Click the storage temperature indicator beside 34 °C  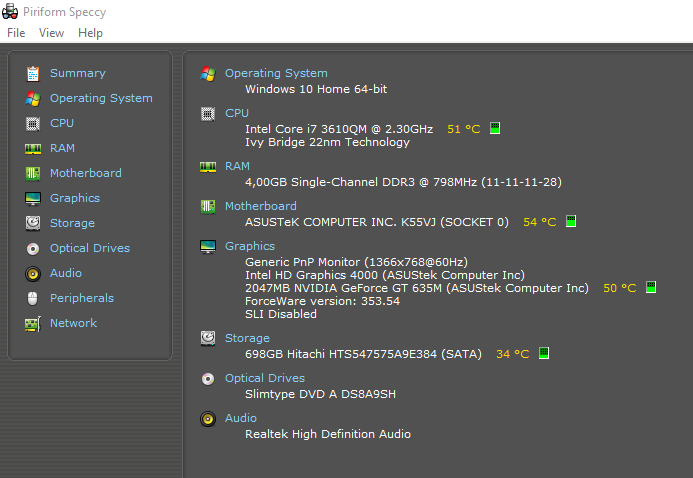click(544, 353)
